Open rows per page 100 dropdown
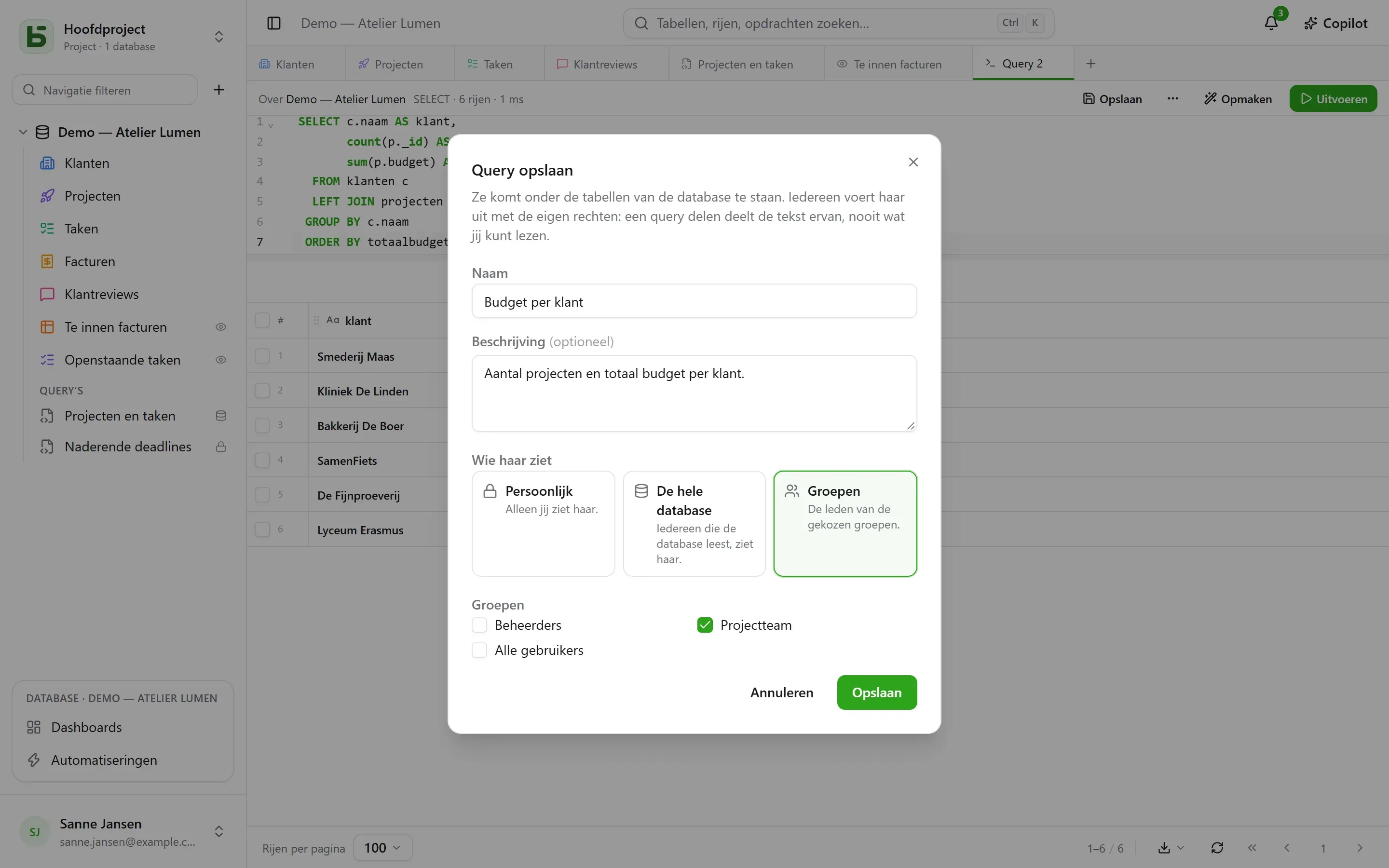The width and height of the screenshot is (1389, 868). [x=382, y=848]
